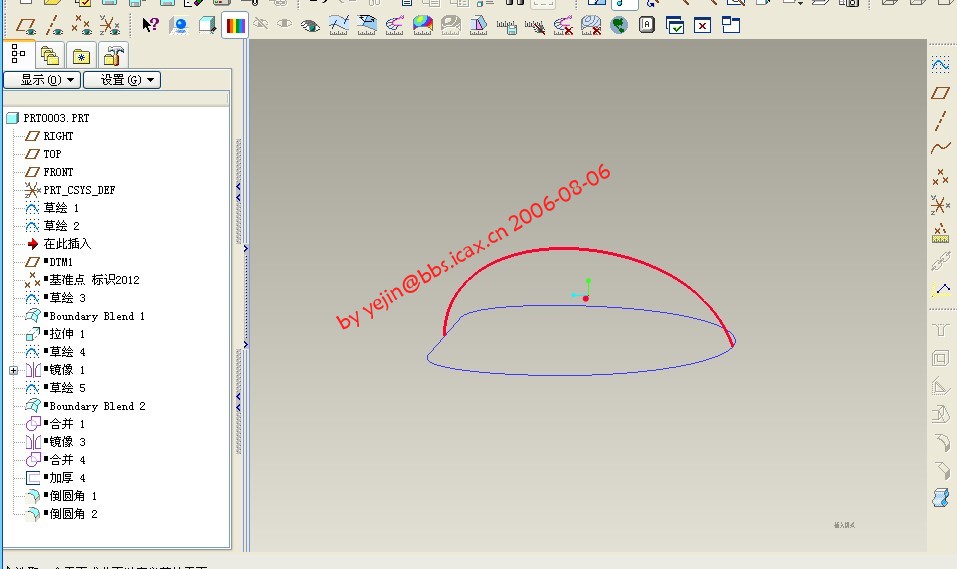This screenshot has height=569, width=957.
Task: Switch to the favorites tab with star
Action: coord(81,55)
